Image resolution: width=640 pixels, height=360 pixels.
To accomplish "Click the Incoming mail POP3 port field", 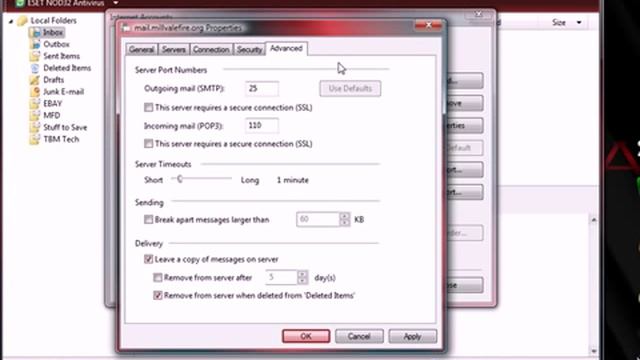I will pos(262,125).
